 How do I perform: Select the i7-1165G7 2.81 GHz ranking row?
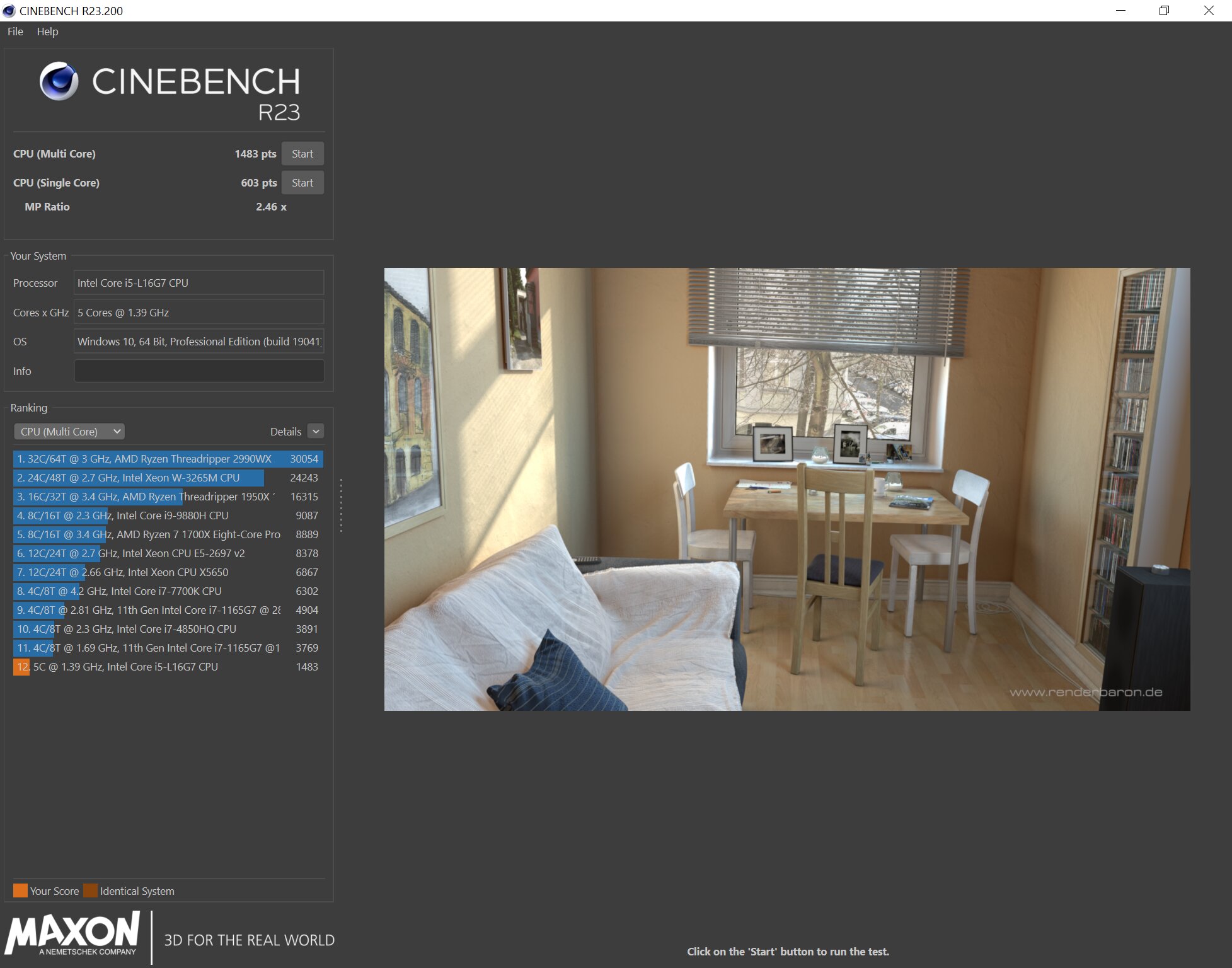[168, 610]
